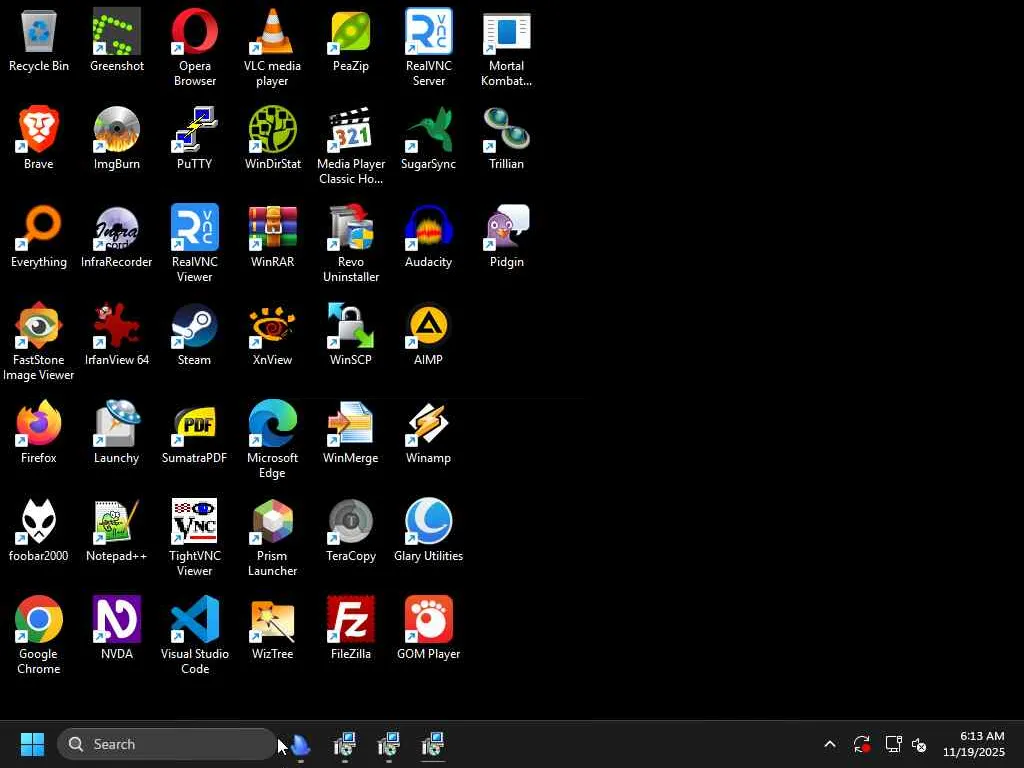
Task: Select the Everything search shortcut
Action: pos(39,236)
